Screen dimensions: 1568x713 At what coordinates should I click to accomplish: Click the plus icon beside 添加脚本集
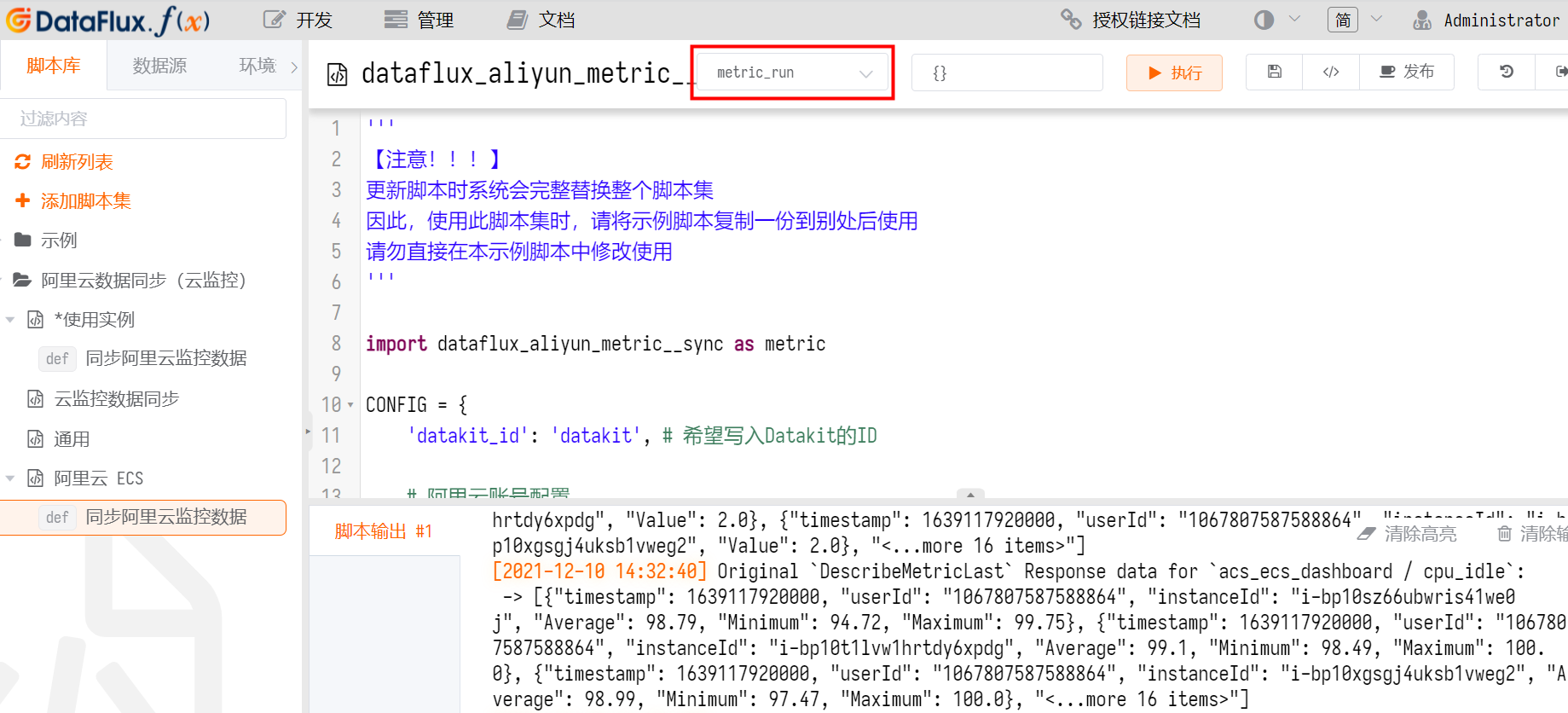[x=23, y=201]
